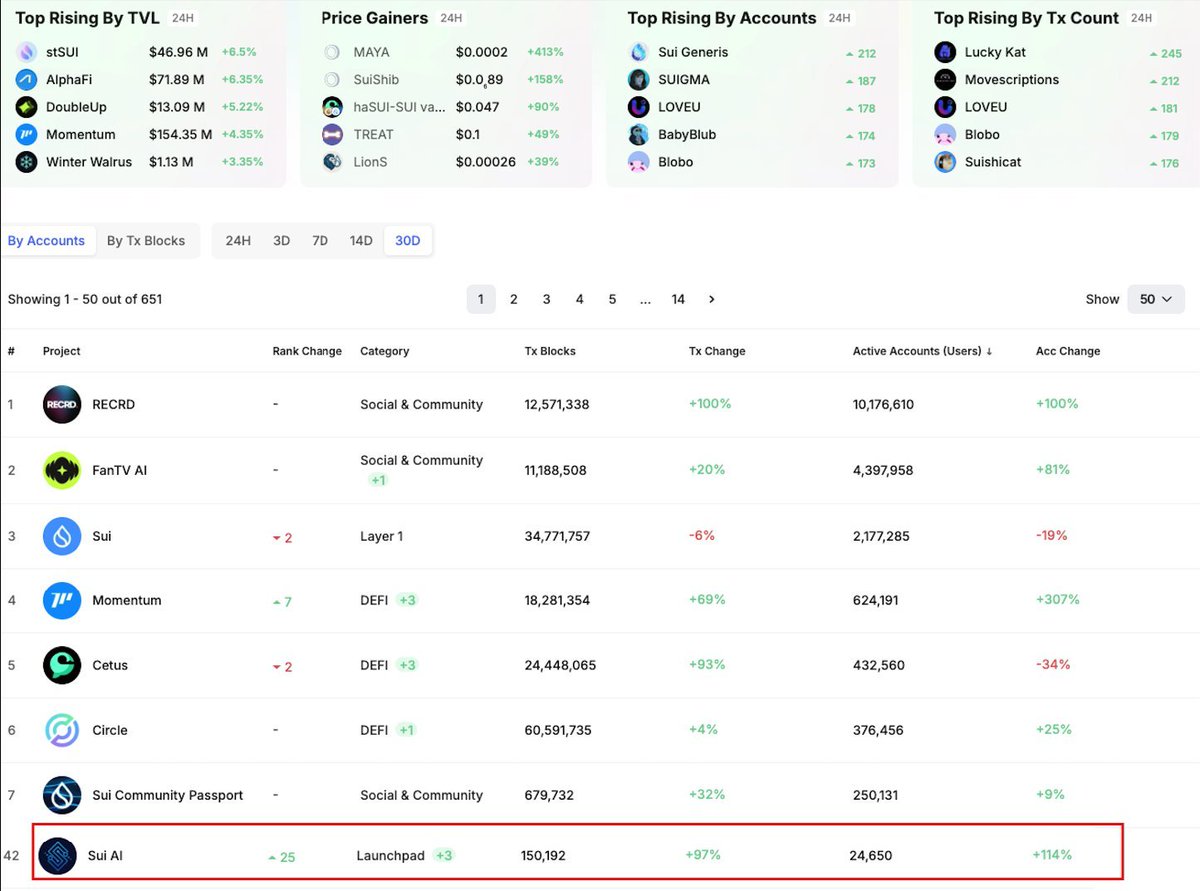Select the 3D time range

point(282,240)
